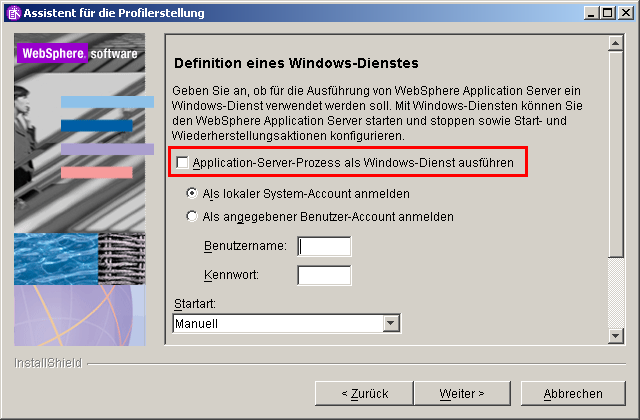Select Als lokaler System-Account anmelden
640x420 pixels.
(x=192, y=193)
